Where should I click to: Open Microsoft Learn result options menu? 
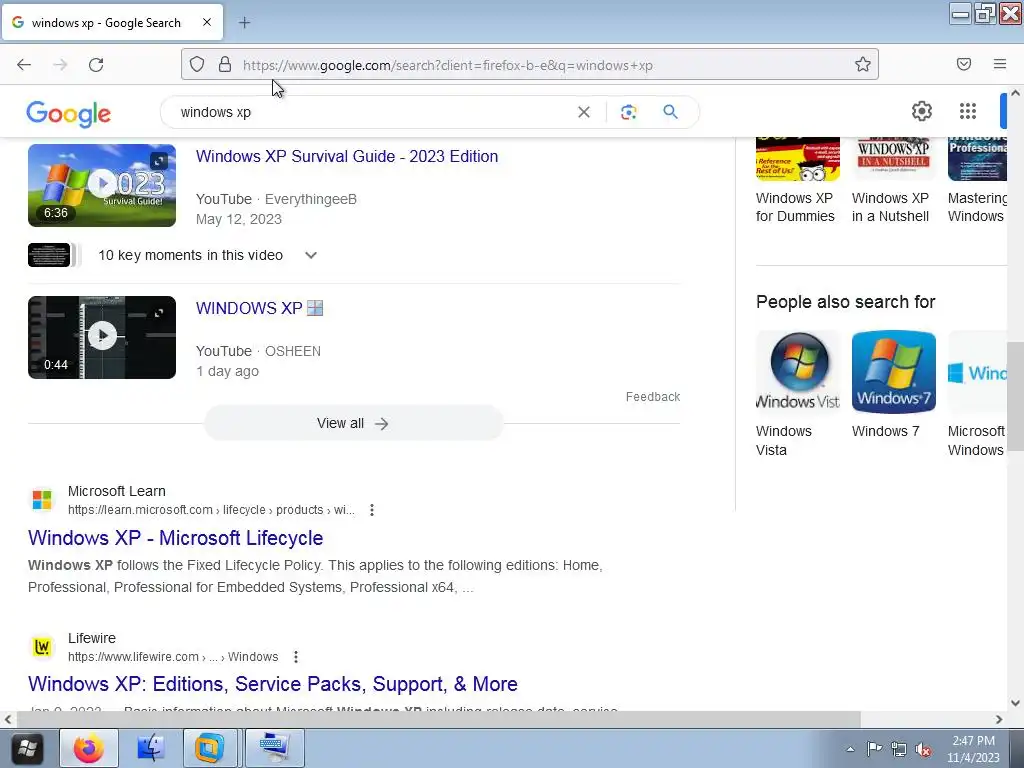pos(372,510)
